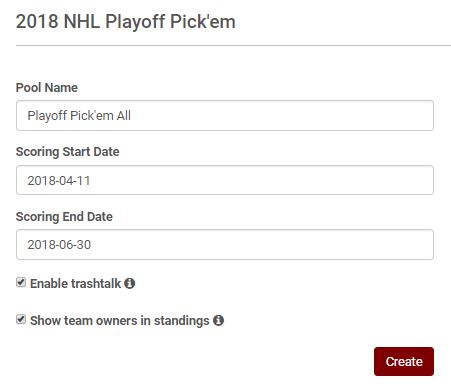Click the 2018-04-11 date value

[x=59, y=181]
